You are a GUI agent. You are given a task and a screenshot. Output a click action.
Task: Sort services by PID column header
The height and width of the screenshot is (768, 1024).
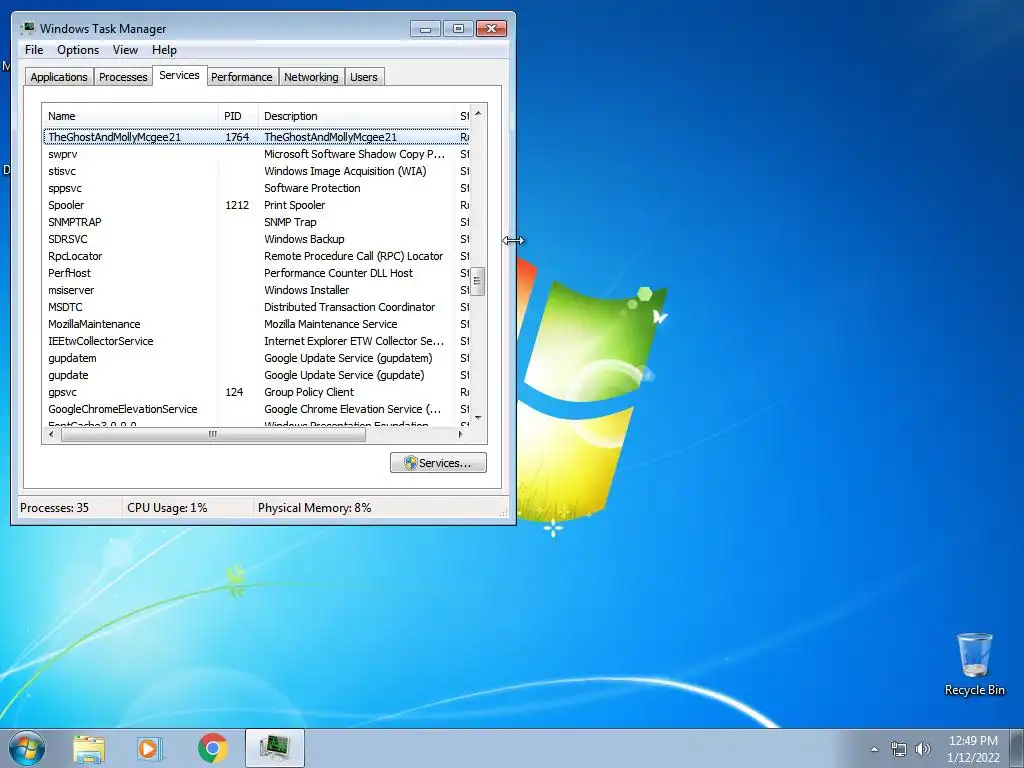tap(238, 116)
